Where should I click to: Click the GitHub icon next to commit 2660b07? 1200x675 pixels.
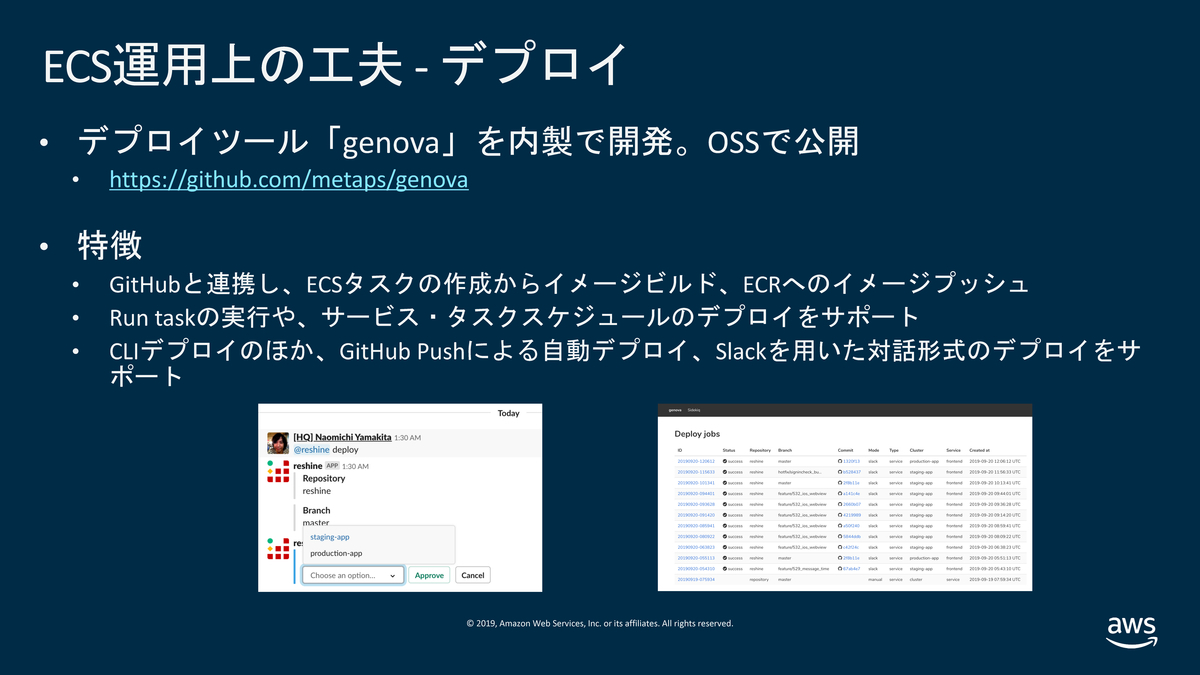(840, 504)
